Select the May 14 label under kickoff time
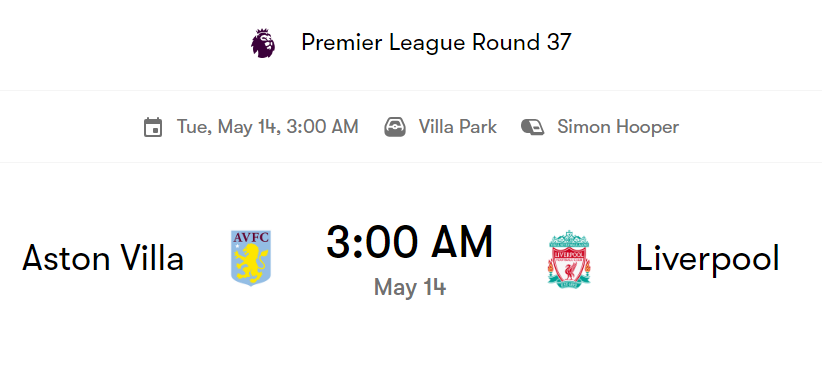The height and width of the screenshot is (381, 822). tap(409, 287)
